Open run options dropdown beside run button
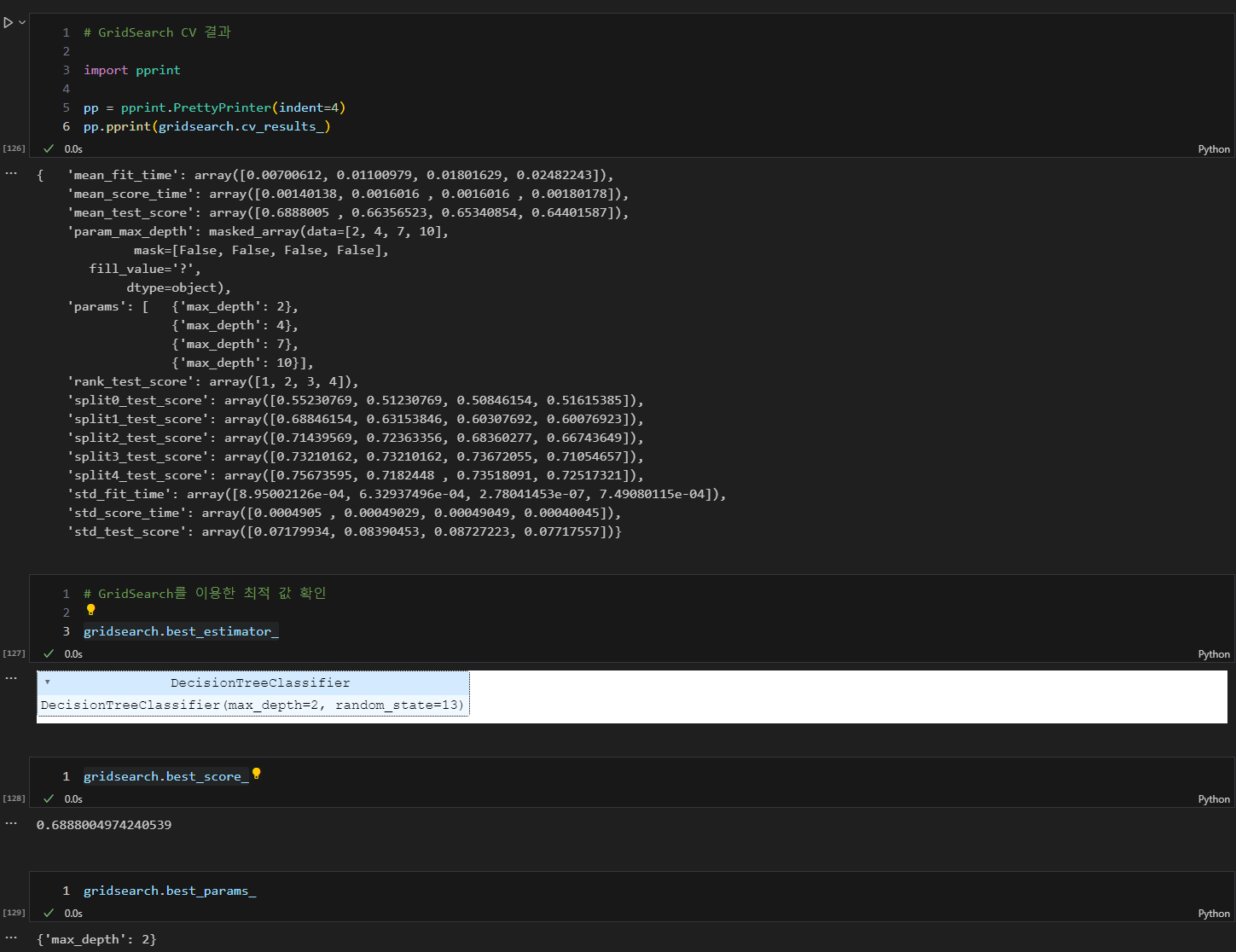This screenshot has width=1236, height=952. point(22,23)
